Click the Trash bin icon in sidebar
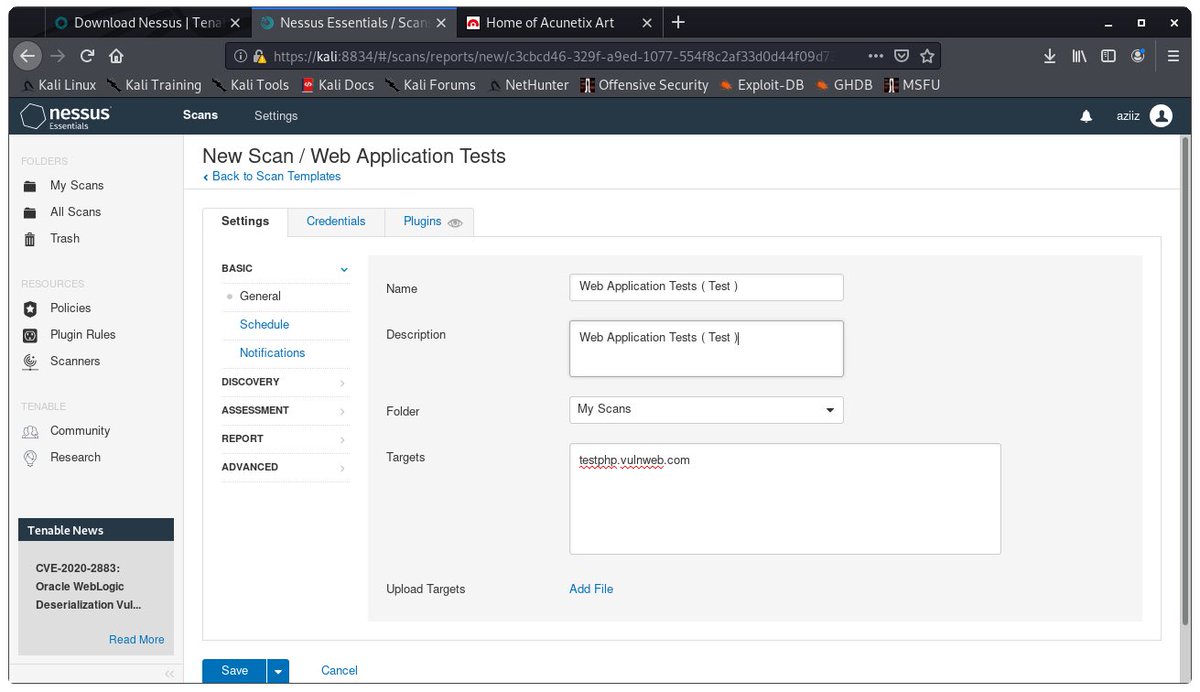 point(30,239)
